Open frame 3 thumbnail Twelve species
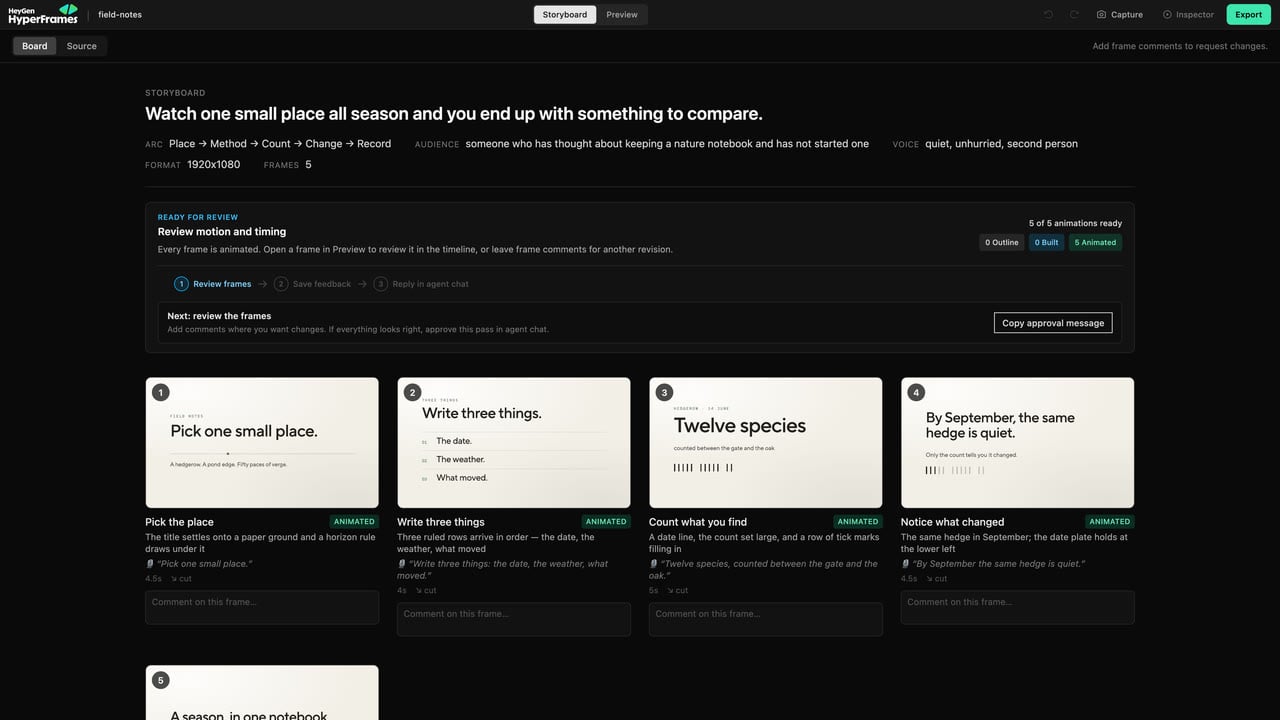 pos(766,442)
